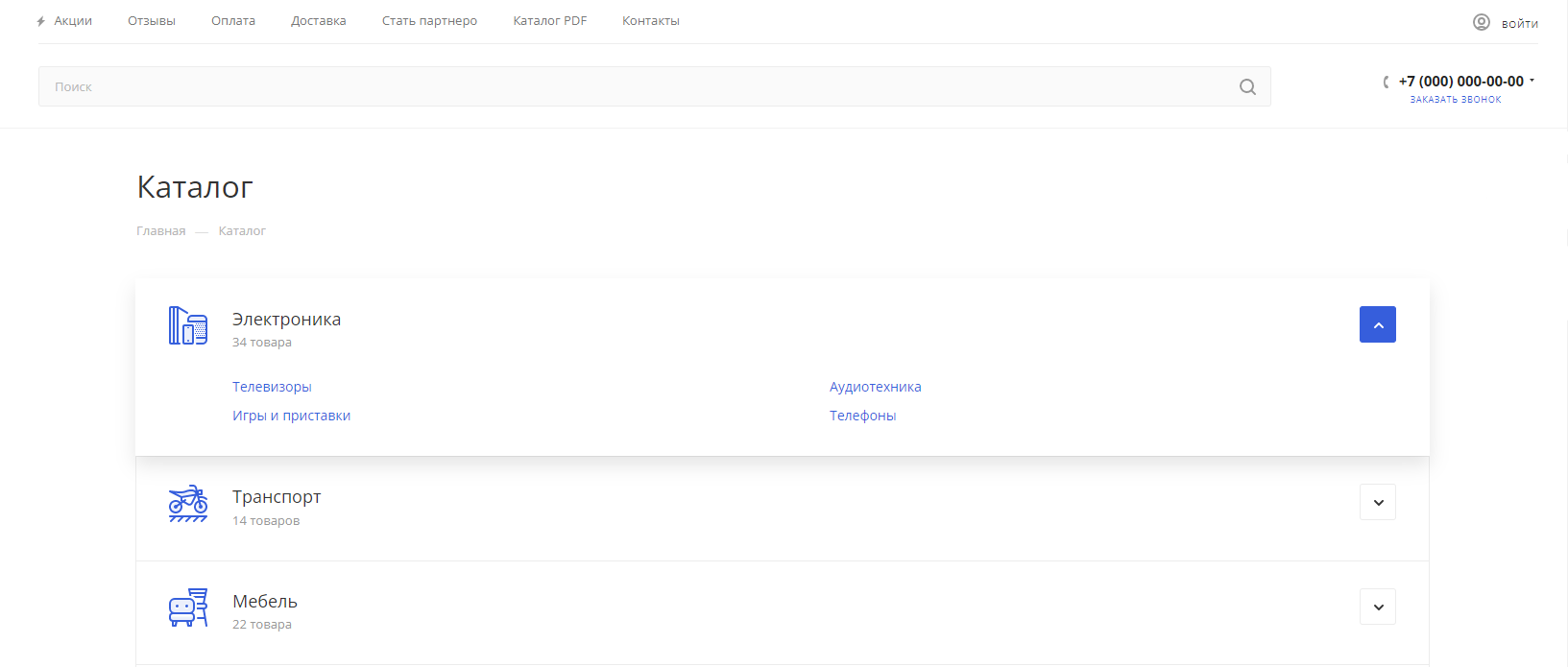Click the Электроника category icon
This screenshot has height=667, width=1568.
(x=188, y=325)
